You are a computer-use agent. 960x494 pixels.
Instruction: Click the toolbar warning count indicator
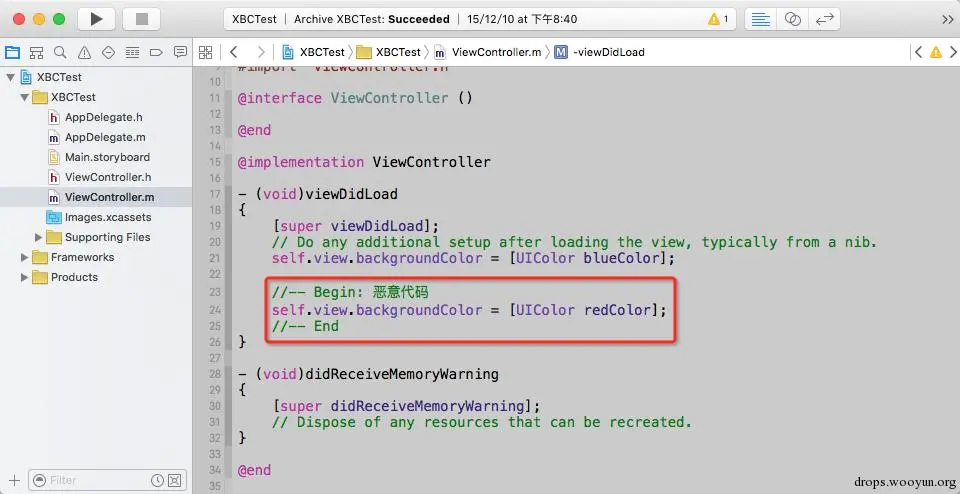(718, 19)
